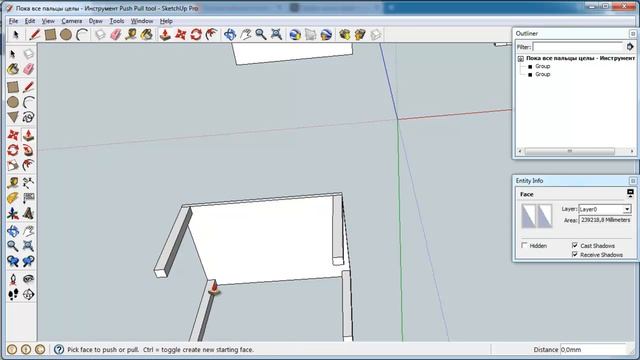Viewport: 640px width, 360px height.
Task: Toggle the Hidden checkbox
Action: pos(524,245)
